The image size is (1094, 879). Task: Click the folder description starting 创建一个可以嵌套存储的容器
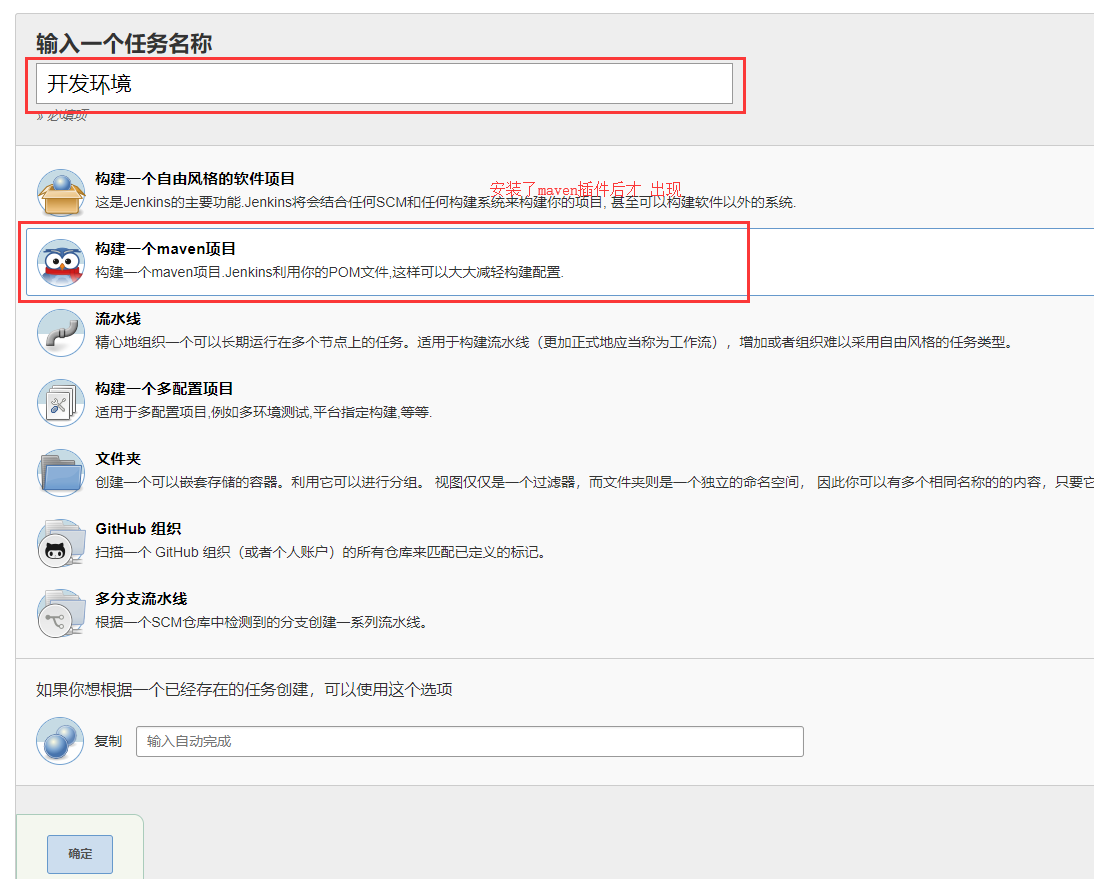click(x=594, y=482)
